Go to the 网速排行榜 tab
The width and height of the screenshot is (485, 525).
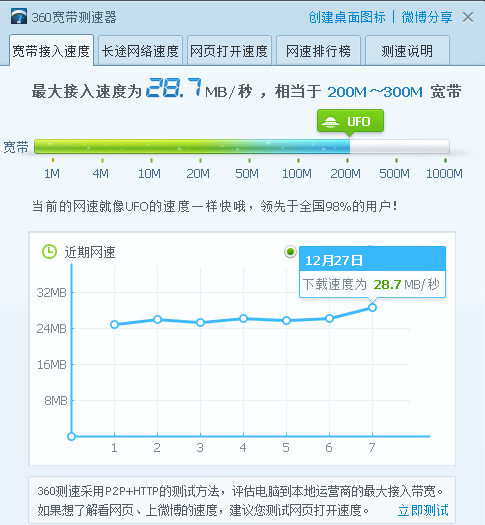[x=318, y=51]
